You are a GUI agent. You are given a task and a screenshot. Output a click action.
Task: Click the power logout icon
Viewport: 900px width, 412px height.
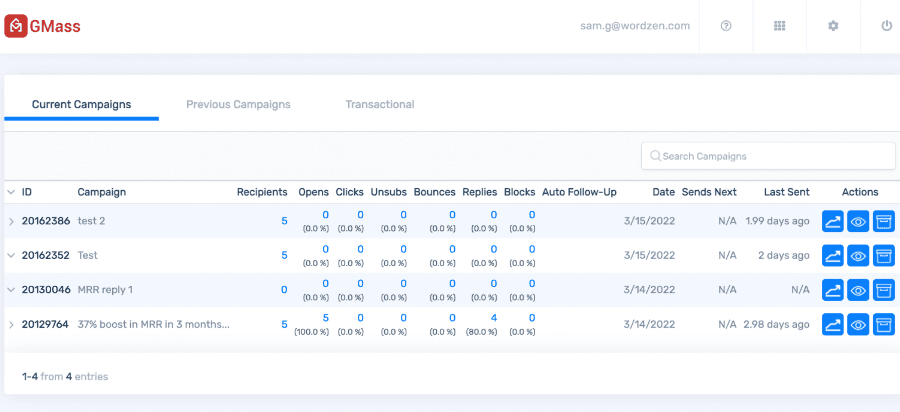coord(886,26)
